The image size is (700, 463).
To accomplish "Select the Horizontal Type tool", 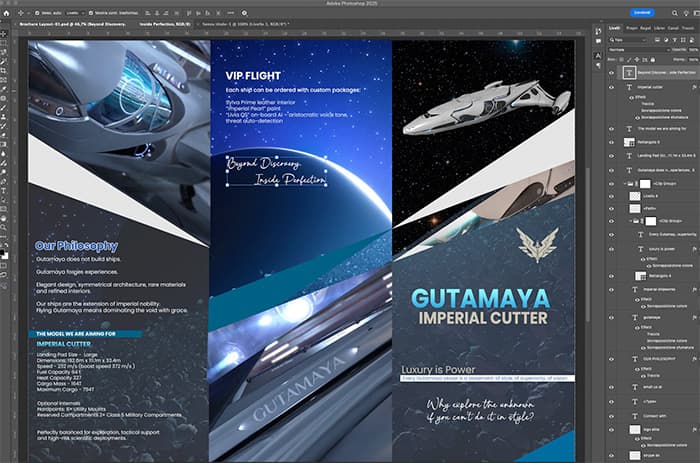I will [5, 189].
